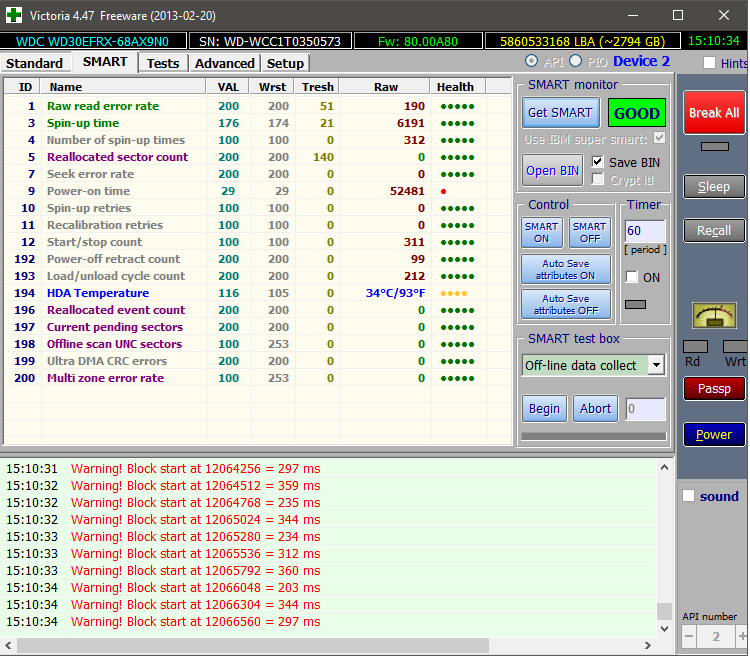The image size is (750, 657).
Task: Toggle Use IBM super smart checkbox
Action: tap(659, 138)
